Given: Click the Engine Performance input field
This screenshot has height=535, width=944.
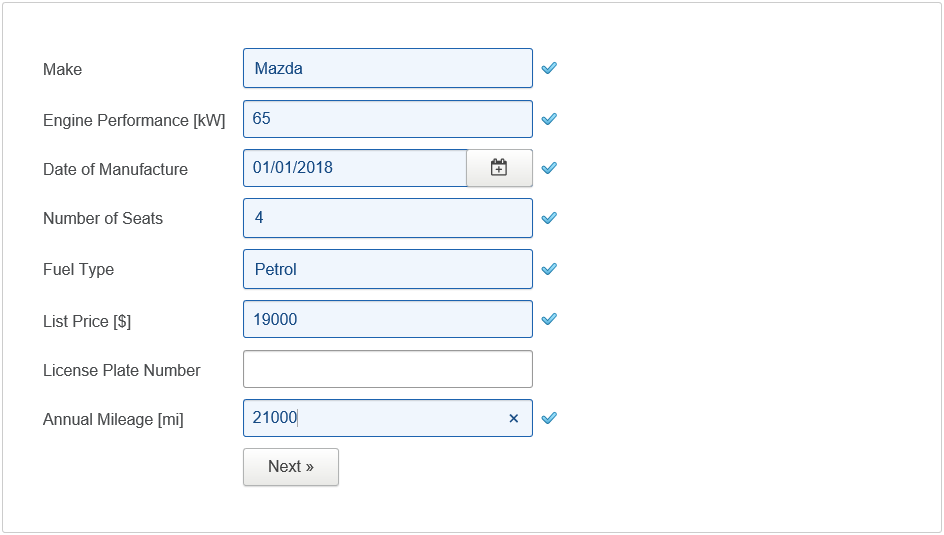Looking at the screenshot, I should click(x=387, y=119).
